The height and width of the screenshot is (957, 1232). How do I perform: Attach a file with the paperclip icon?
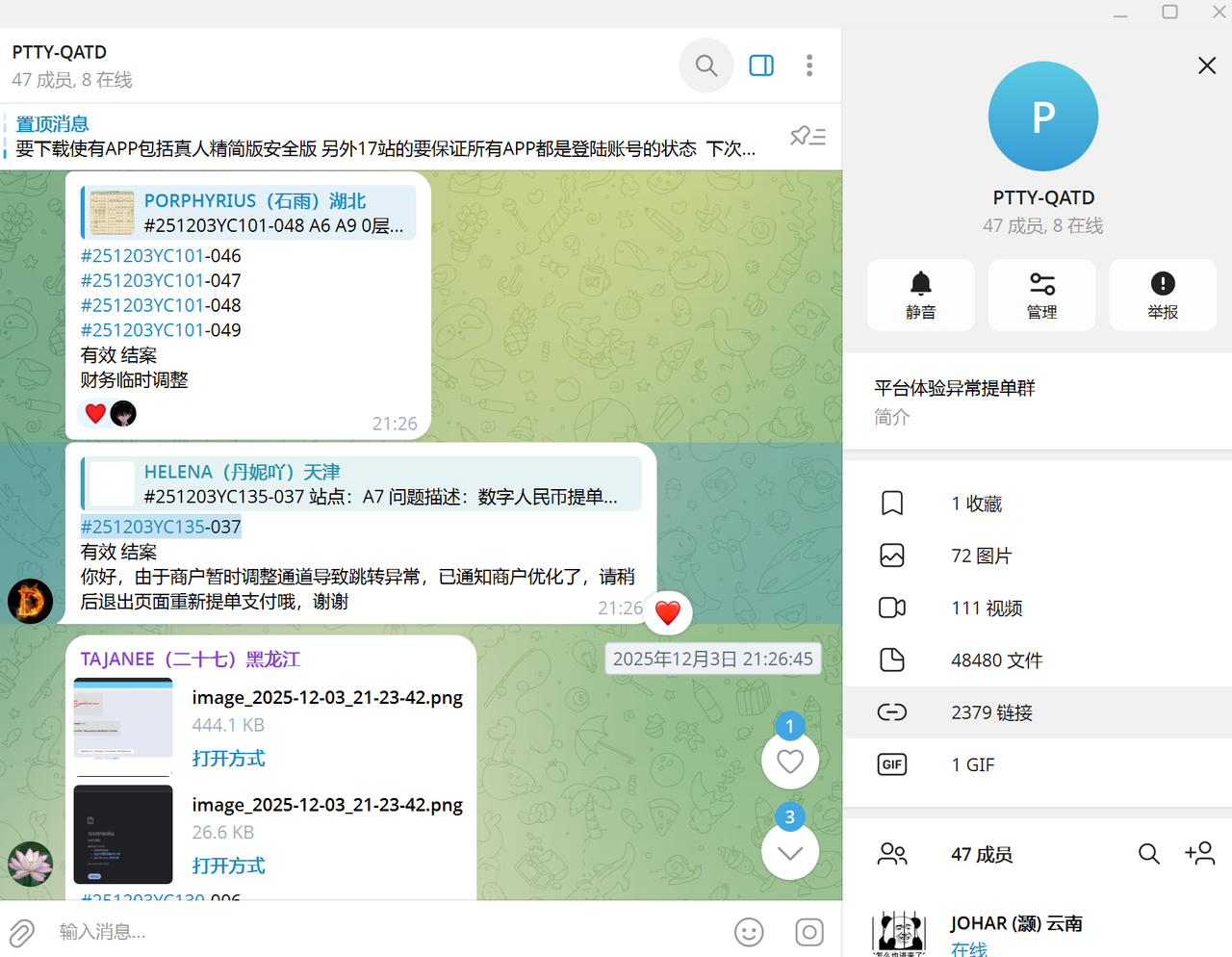pos(21,932)
